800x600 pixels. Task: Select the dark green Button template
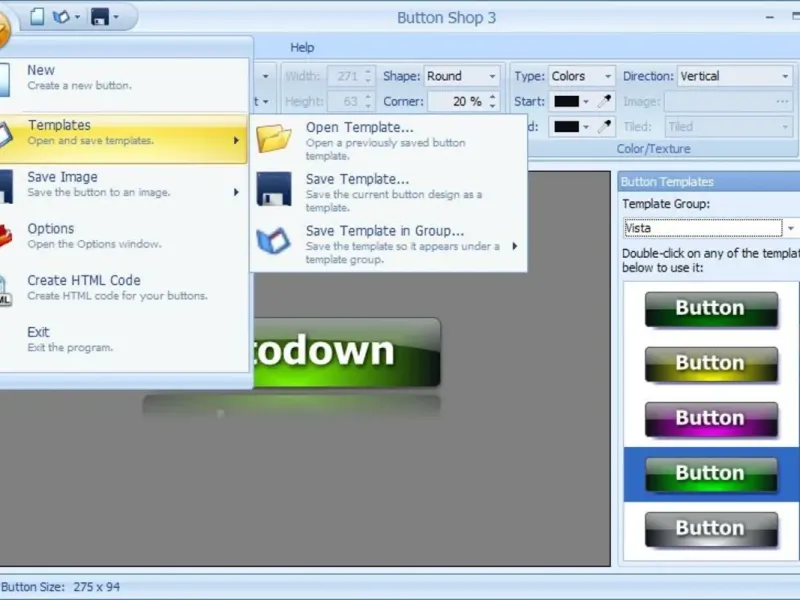click(711, 309)
